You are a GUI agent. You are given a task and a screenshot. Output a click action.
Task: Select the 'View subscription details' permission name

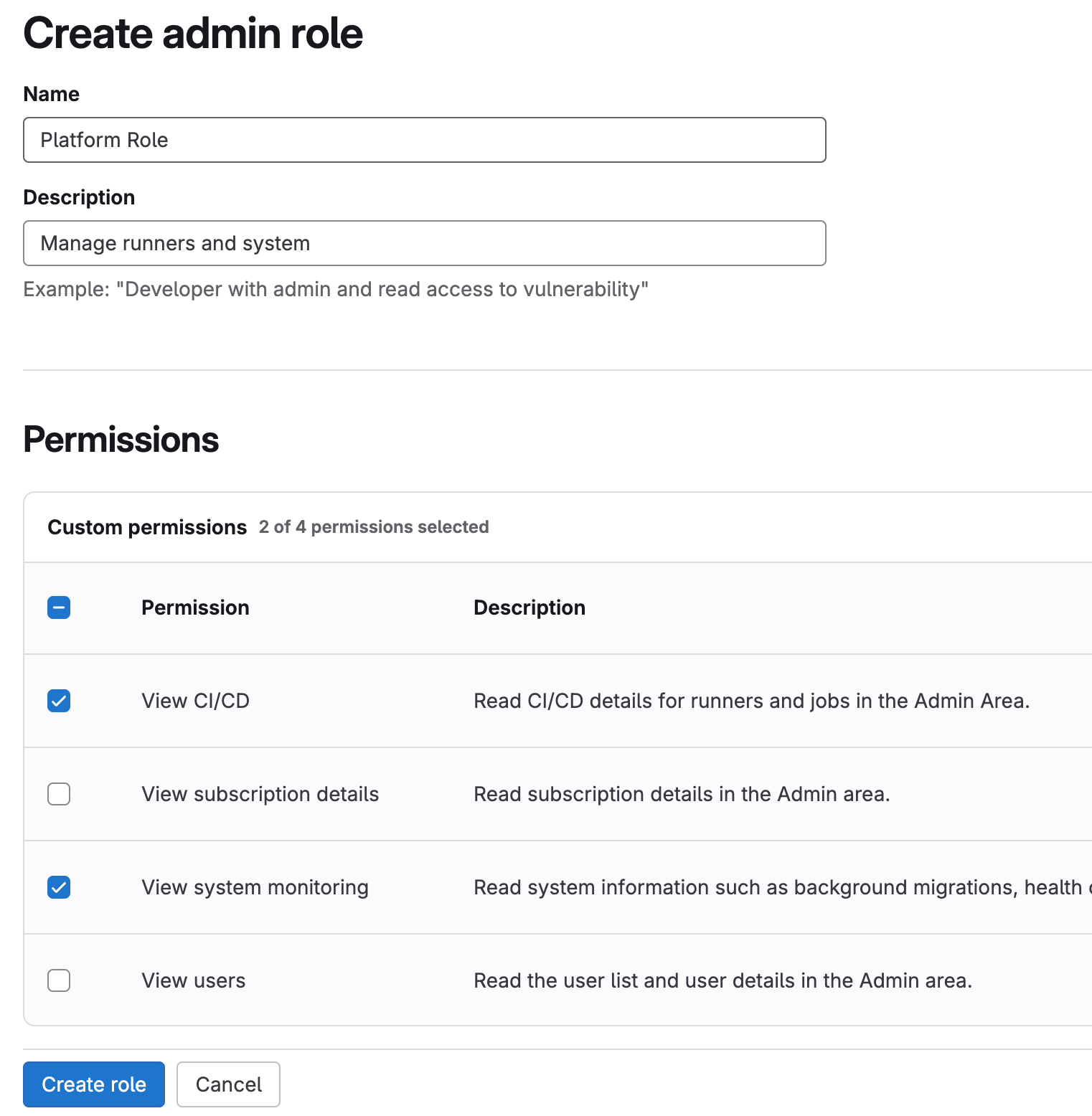[x=260, y=794]
